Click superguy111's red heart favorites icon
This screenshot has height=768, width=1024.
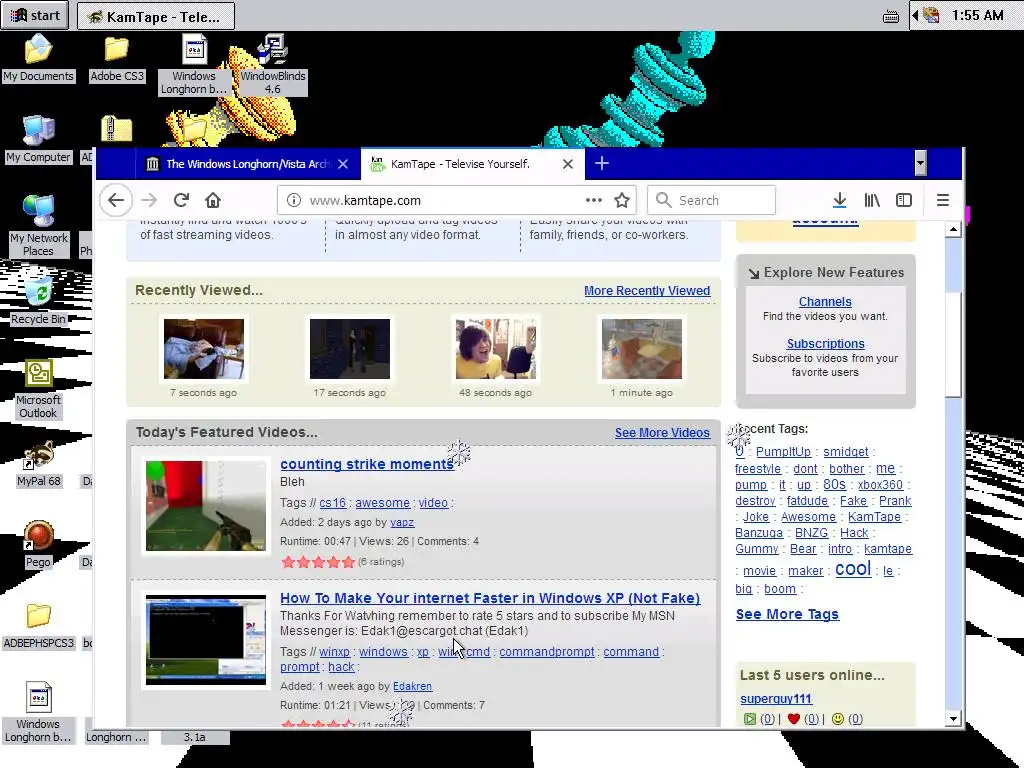point(793,719)
